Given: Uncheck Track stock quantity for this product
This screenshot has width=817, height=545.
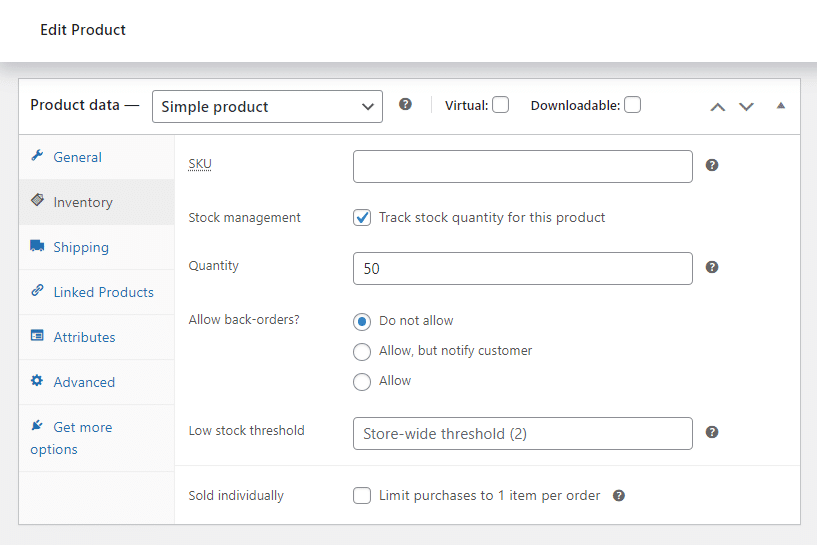Looking at the screenshot, I should click(362, 217).
